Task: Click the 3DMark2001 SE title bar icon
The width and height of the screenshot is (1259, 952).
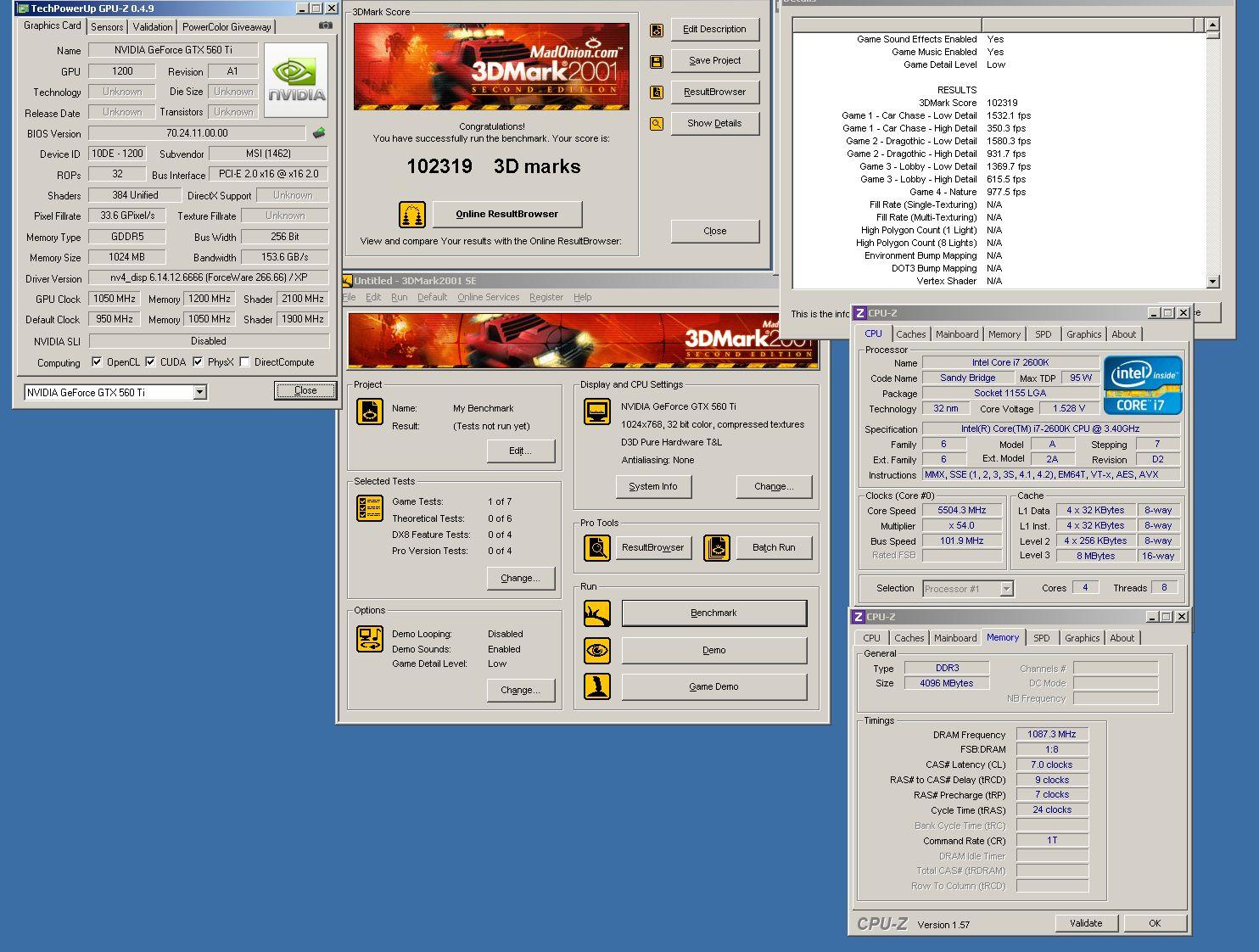Action: (346, 281)
